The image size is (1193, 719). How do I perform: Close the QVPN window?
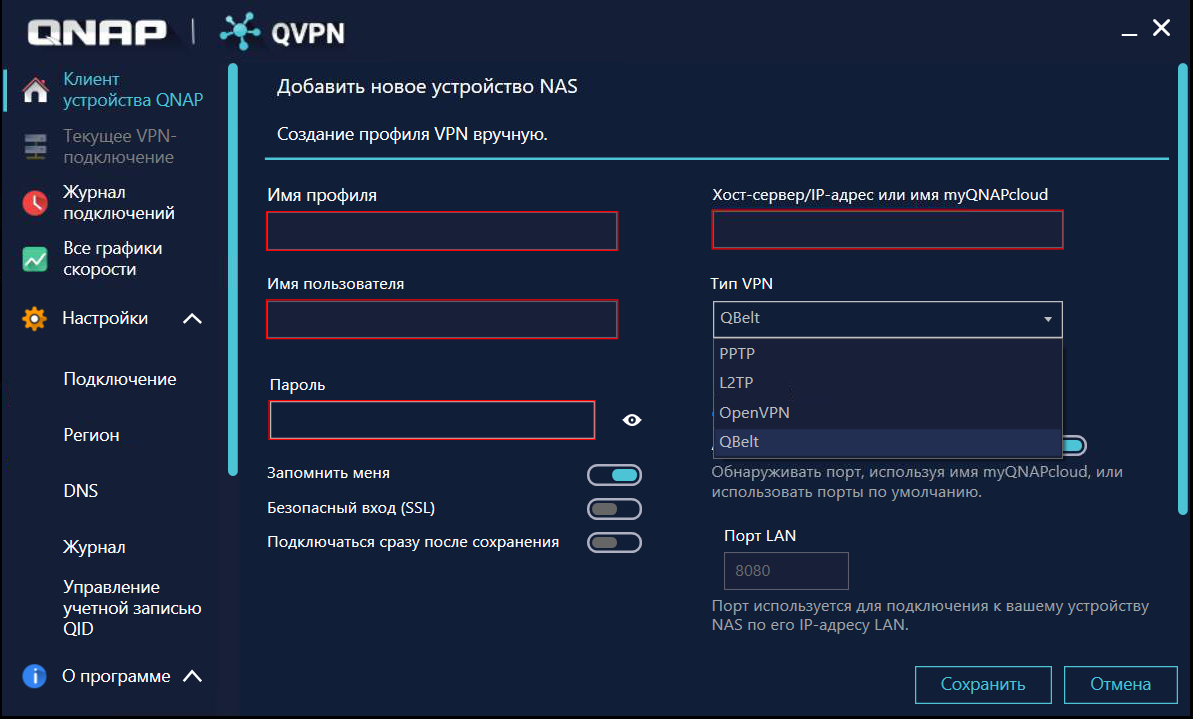pyautogui.click(x=1161, y=28)
